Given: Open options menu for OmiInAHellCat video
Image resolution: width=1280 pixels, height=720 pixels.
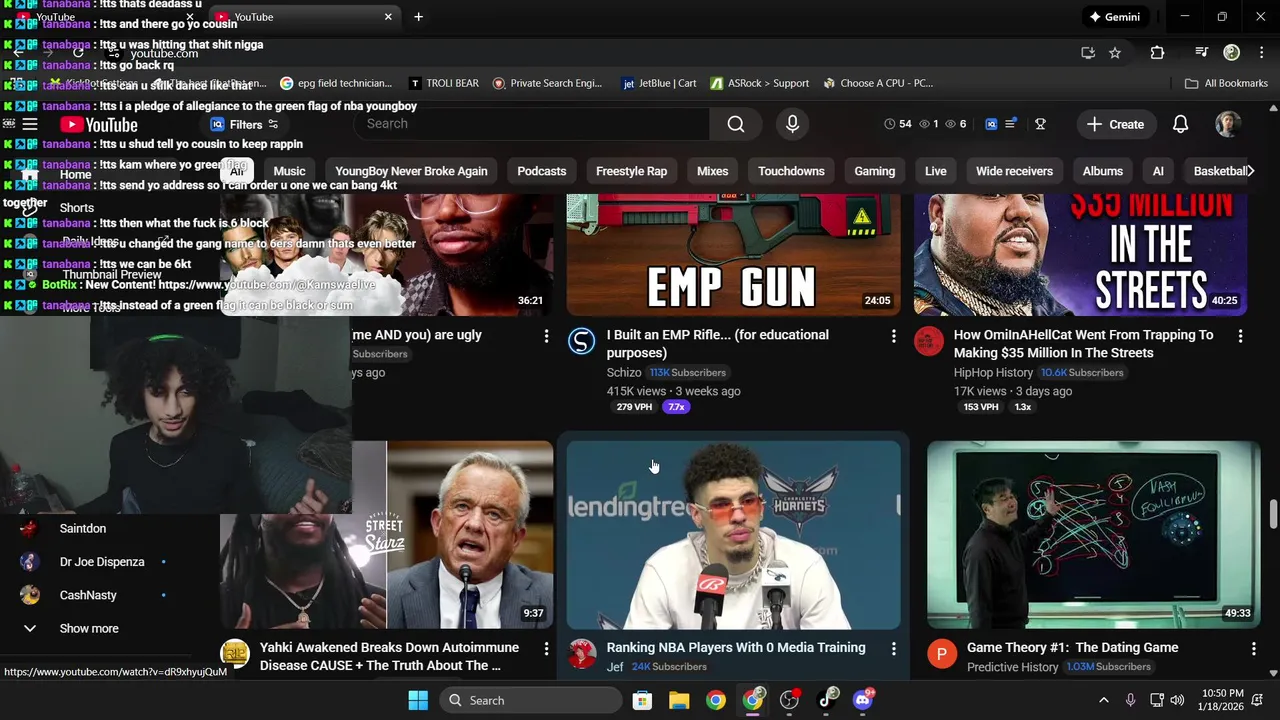Looking at the screenshot, I should [x=1240, y=336].
